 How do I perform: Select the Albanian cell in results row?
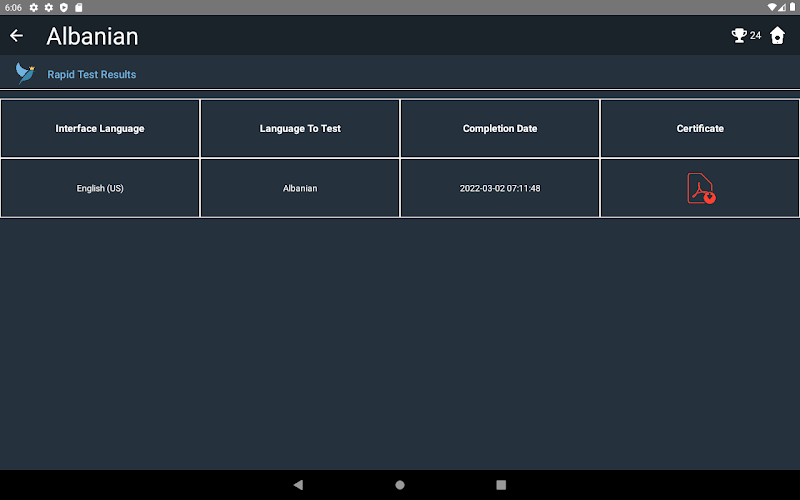pyautogui.click(x=300, y=188)
